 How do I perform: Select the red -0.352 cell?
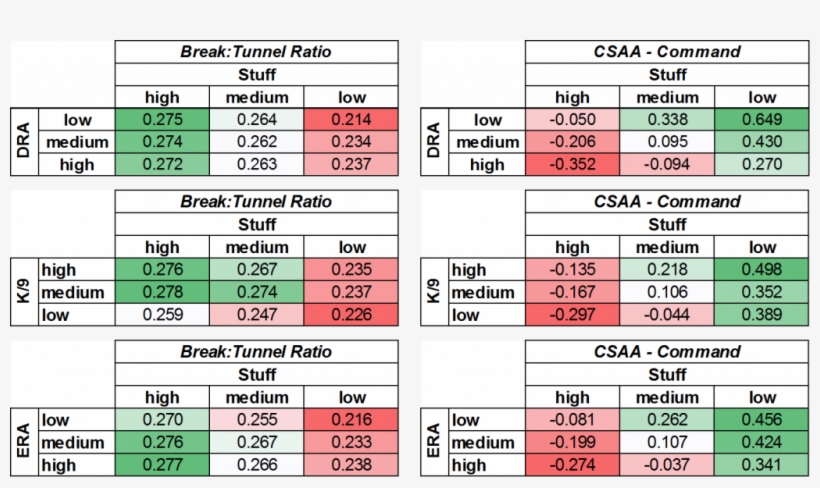[572, 165]
